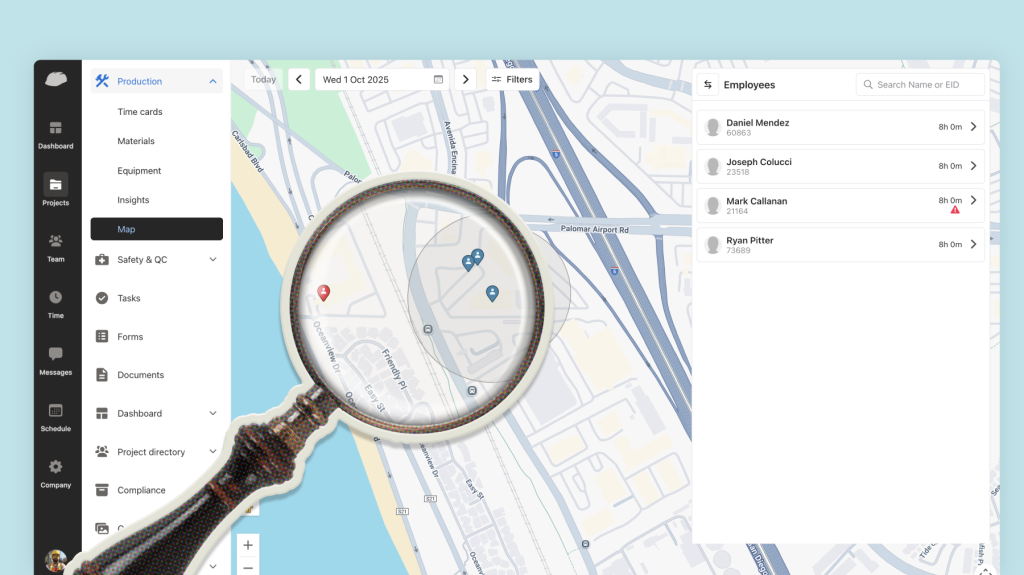Zoom in on the map with plus
The height and width of the screenshot is (575, 1024).
[248, 545]
